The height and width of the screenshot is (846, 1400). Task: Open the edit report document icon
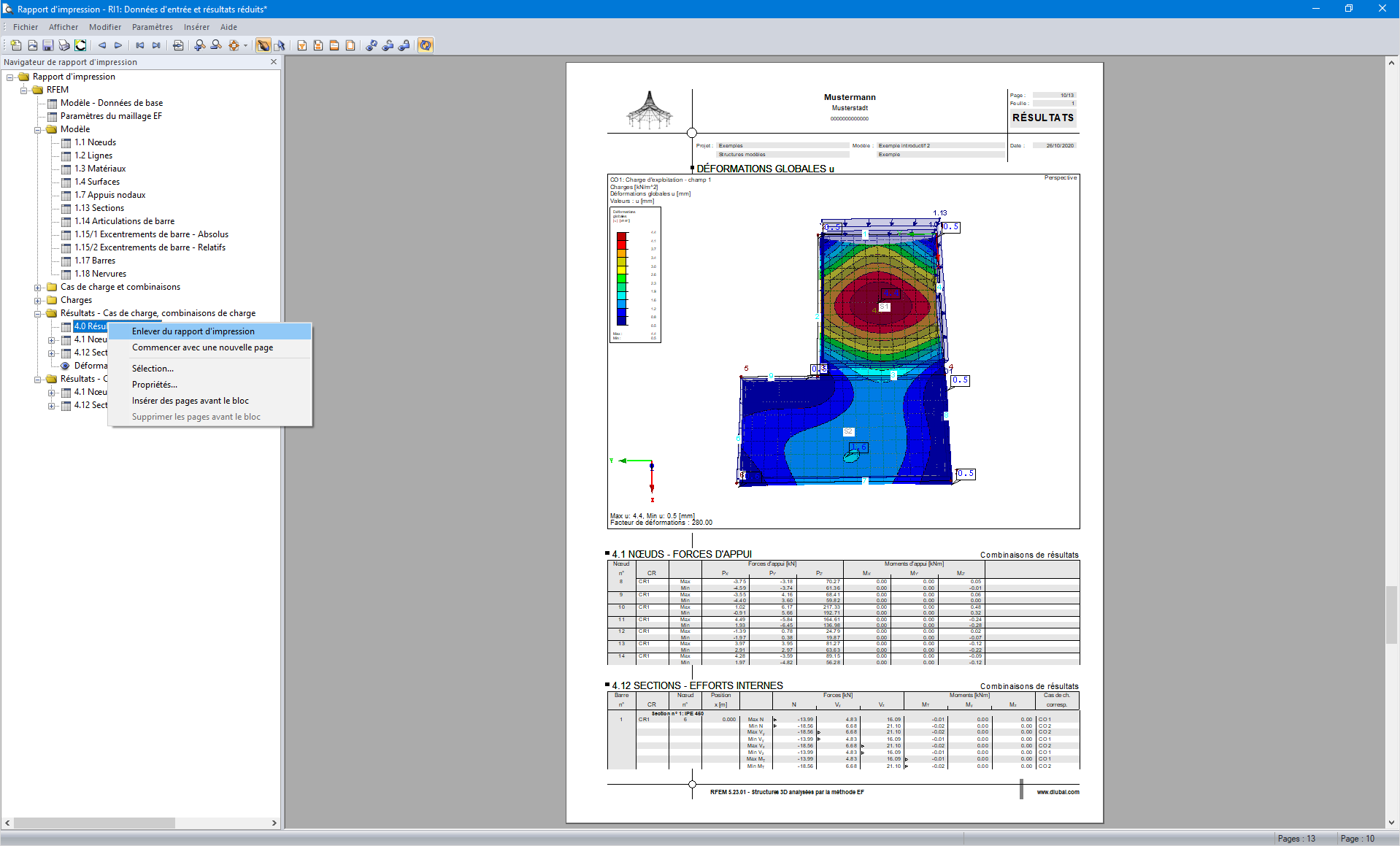tap(32, 45)
